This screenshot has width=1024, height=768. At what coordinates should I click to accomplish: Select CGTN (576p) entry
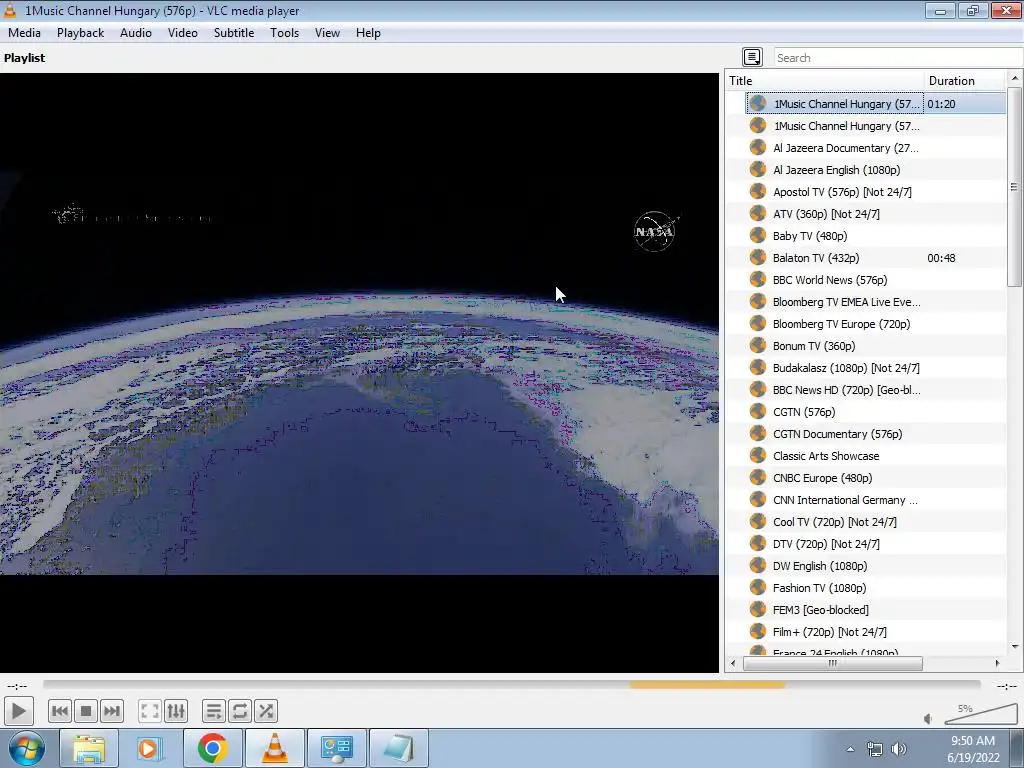tap(866, 412)
